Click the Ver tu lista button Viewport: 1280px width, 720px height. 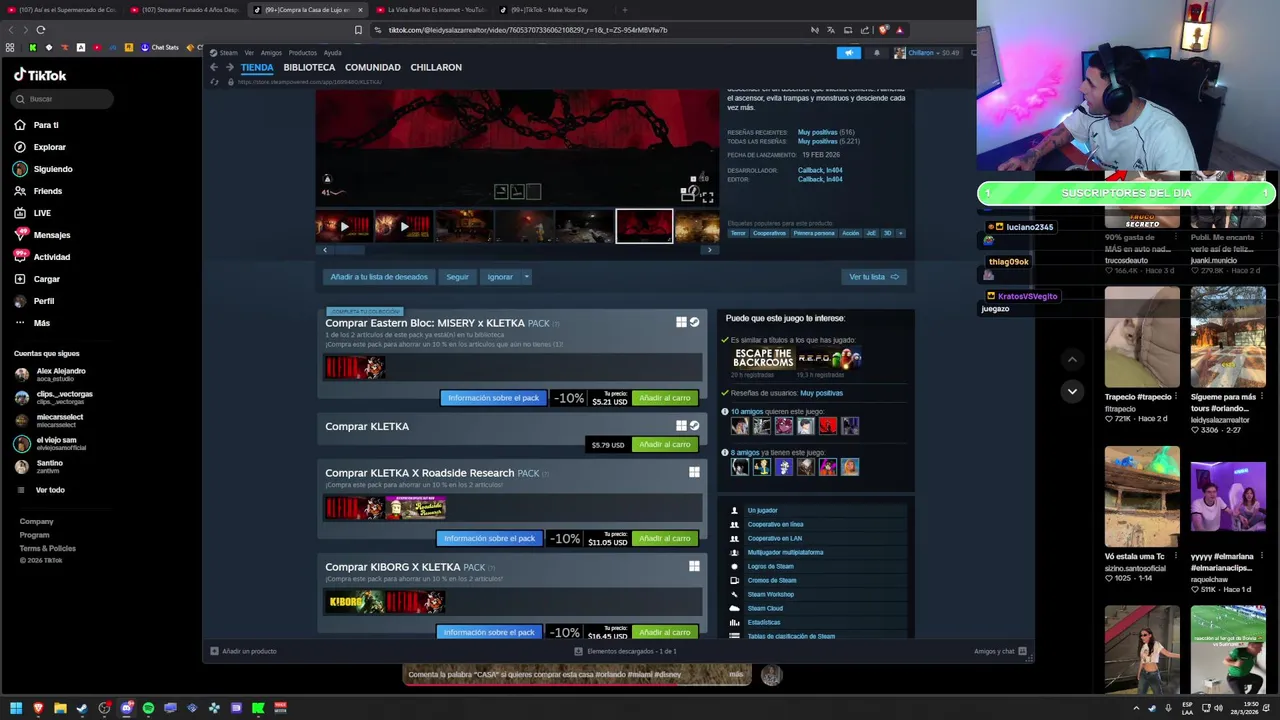[x=874, y=277]
